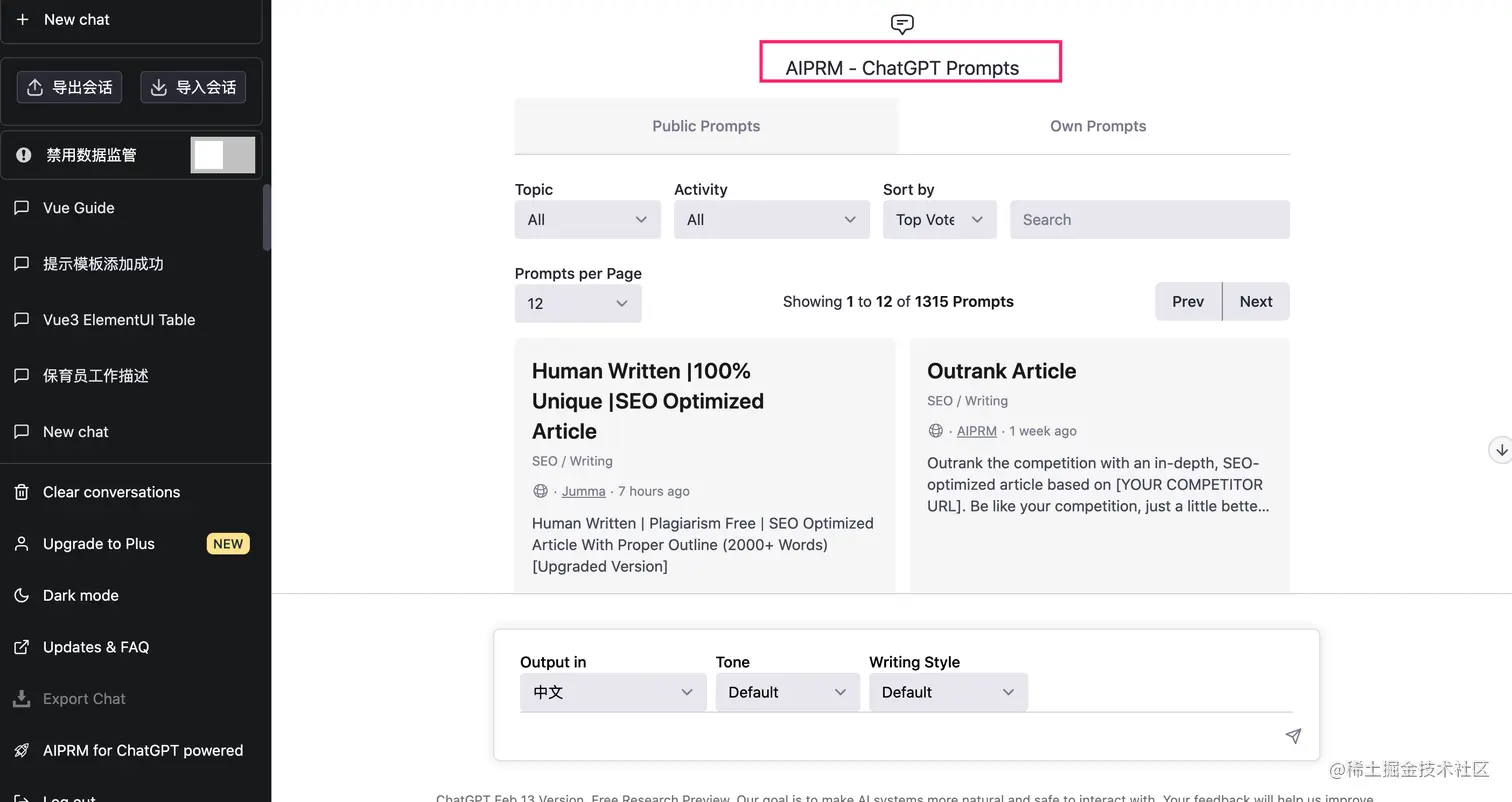The image size is (1512, 802).
Task: Click the scroll-down arrow circle at right edge
Action: click(1501, 450)
